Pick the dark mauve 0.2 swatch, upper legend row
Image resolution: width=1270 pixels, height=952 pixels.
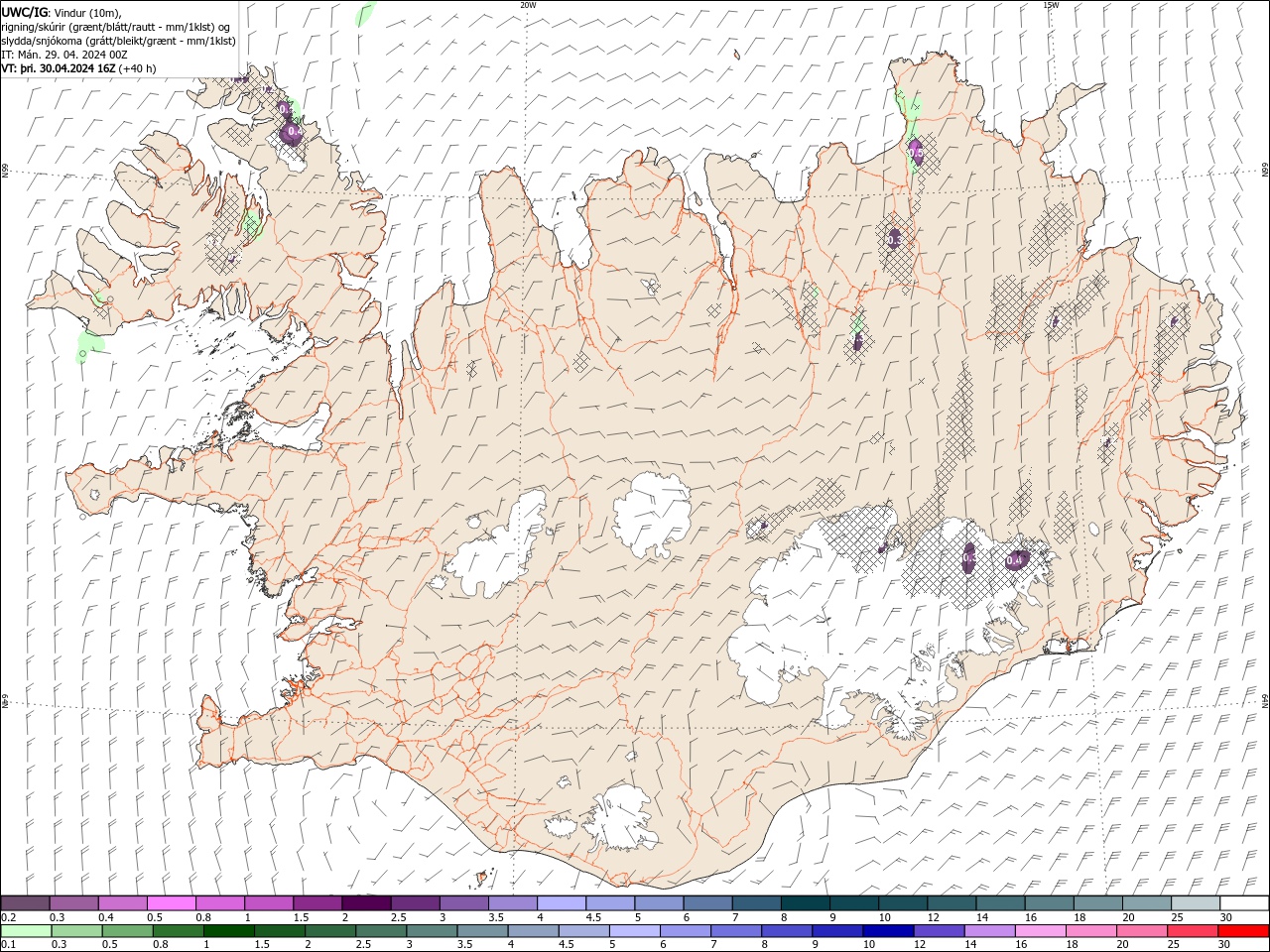tap(25, 903)
